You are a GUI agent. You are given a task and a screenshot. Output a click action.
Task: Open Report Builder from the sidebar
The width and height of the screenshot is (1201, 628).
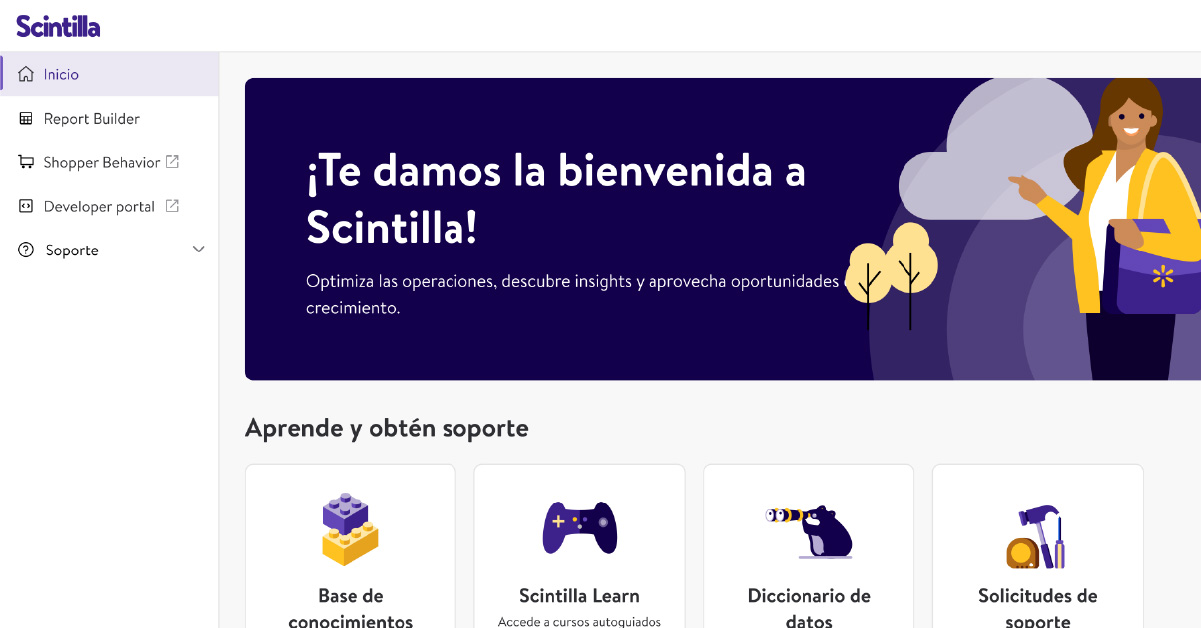[x=109, y=118]
